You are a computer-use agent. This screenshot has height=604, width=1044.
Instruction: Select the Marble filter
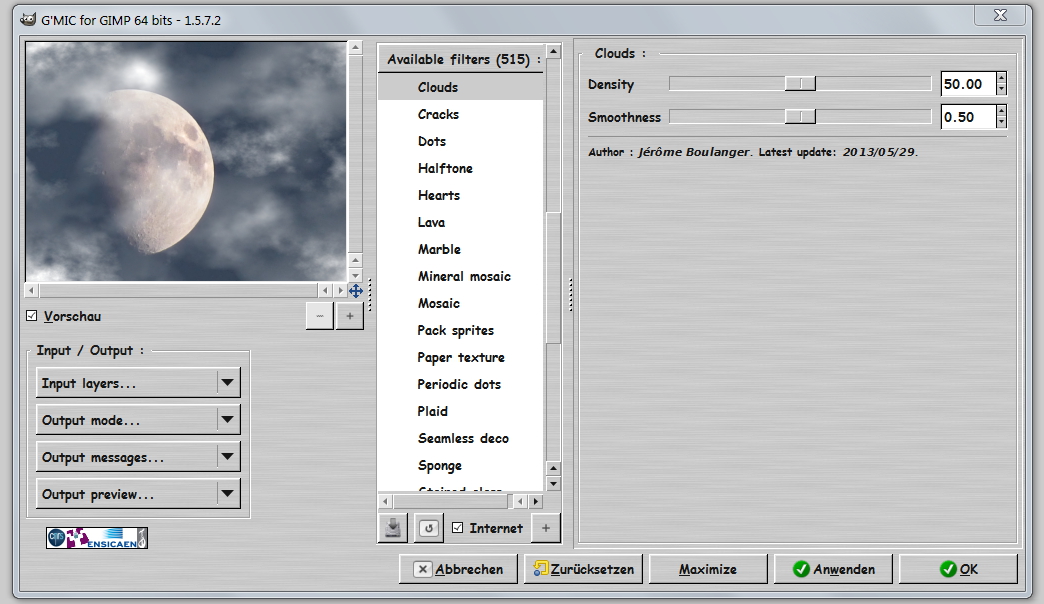pyautogui.click(x=461, y=249)
